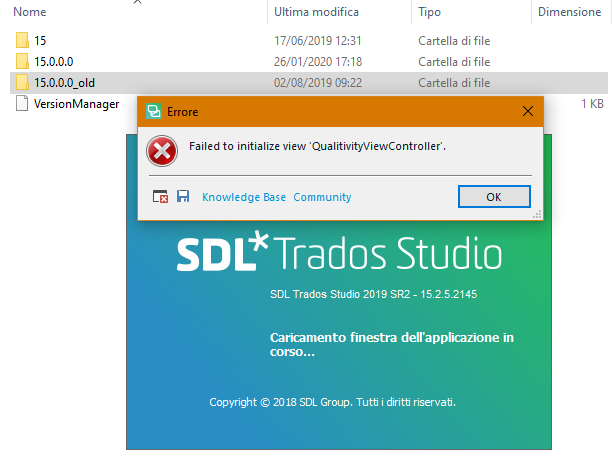The image size is (612, 456).
Task: Sort by the Tipo column header
Action: (429, 12)
